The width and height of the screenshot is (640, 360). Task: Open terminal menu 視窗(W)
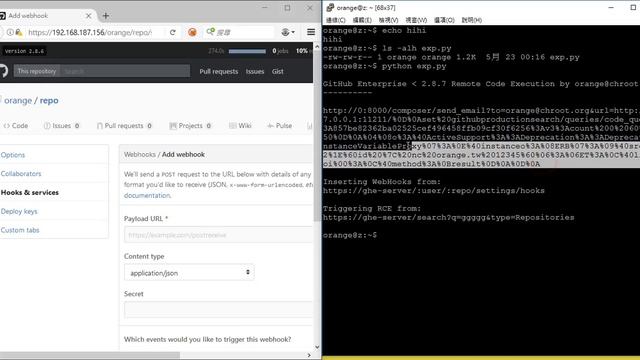416,20
